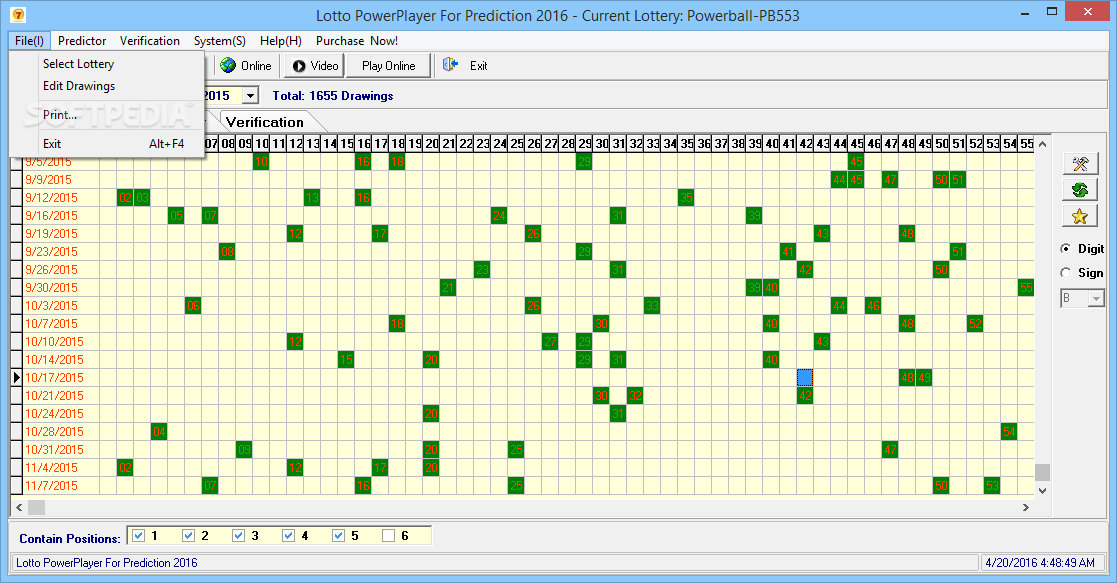
Task: Toggle Contain Positions checkbox 5
Action: [338, 535]
